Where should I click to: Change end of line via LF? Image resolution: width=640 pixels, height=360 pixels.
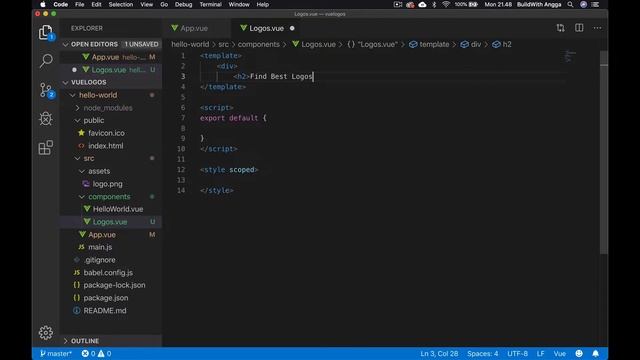(540, 353)
